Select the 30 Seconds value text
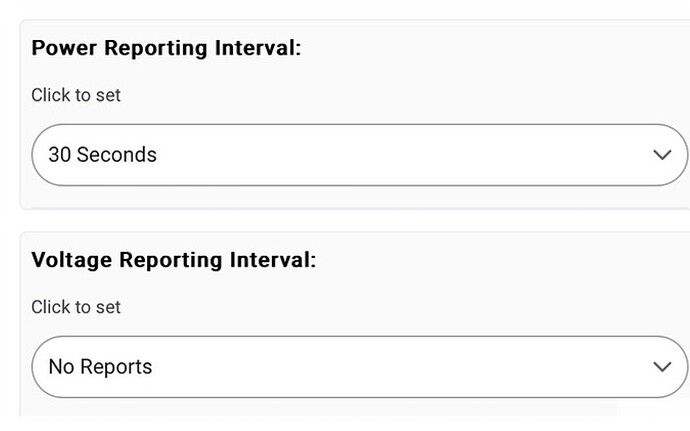Screen dimensions: 690x431 (103, 155)
